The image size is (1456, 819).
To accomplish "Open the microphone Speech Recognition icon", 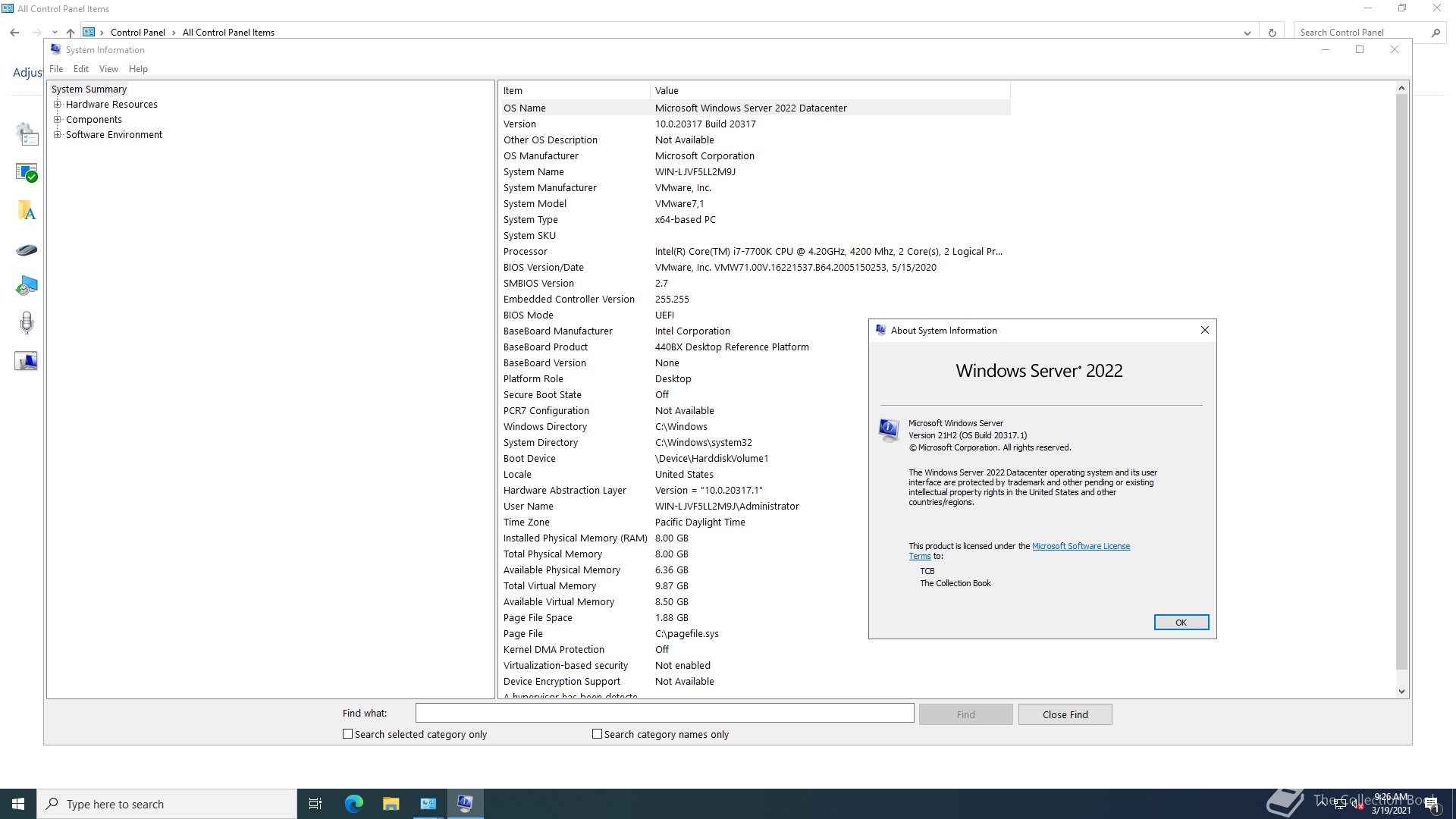I will [27, 323].
